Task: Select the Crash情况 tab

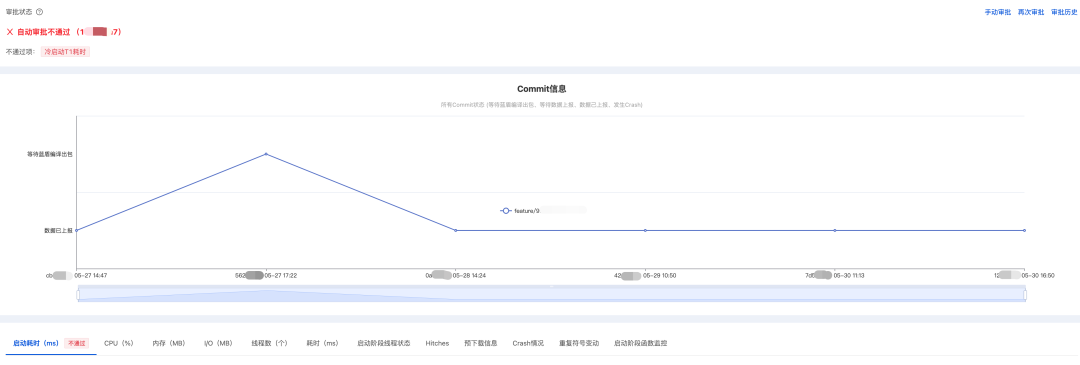Action: (x=528, y=342)
